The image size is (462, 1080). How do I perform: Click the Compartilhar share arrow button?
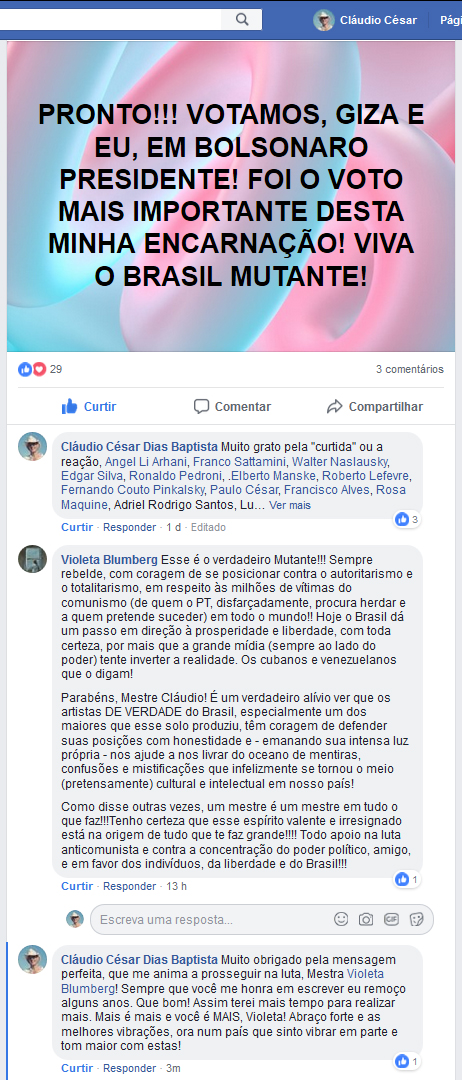click(375, 406)
